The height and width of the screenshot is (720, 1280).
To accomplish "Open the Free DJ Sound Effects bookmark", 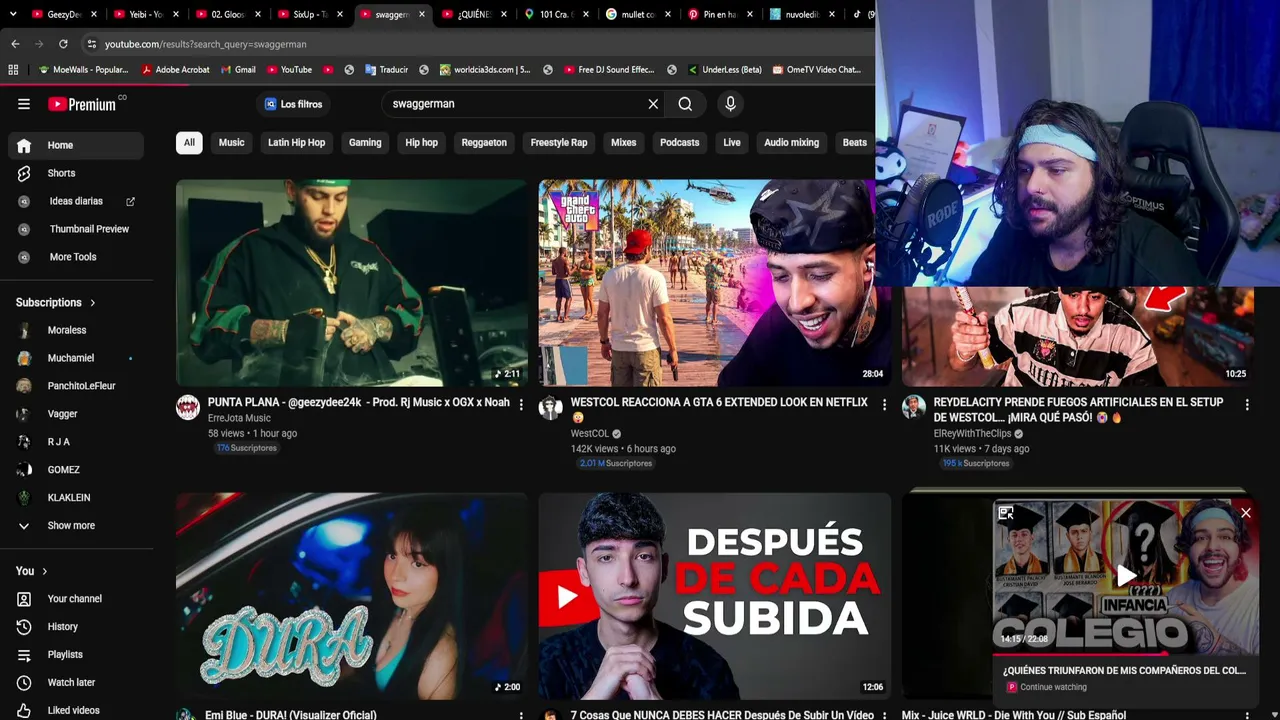I will click(608, 70).
